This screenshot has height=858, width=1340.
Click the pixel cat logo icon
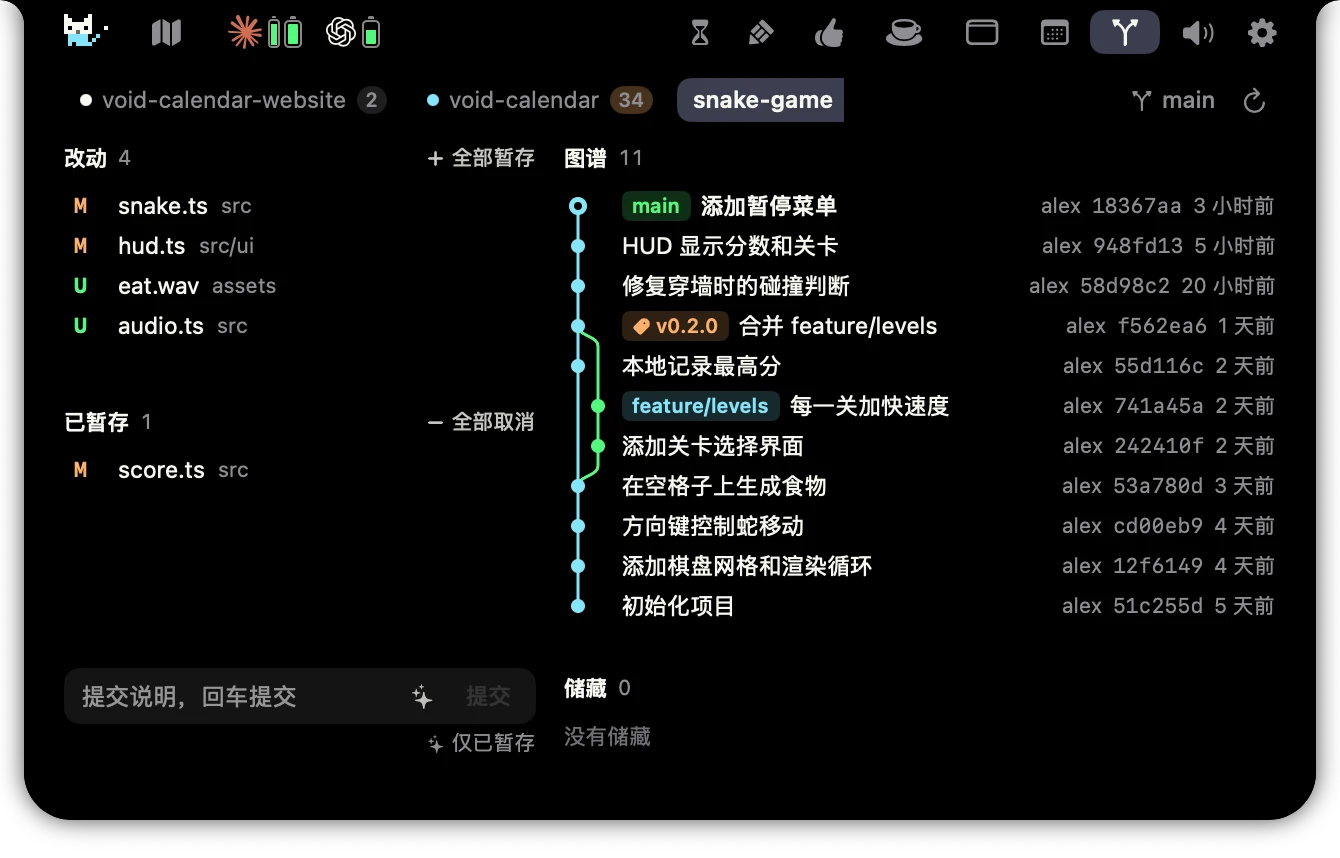(x=86, y=32)
